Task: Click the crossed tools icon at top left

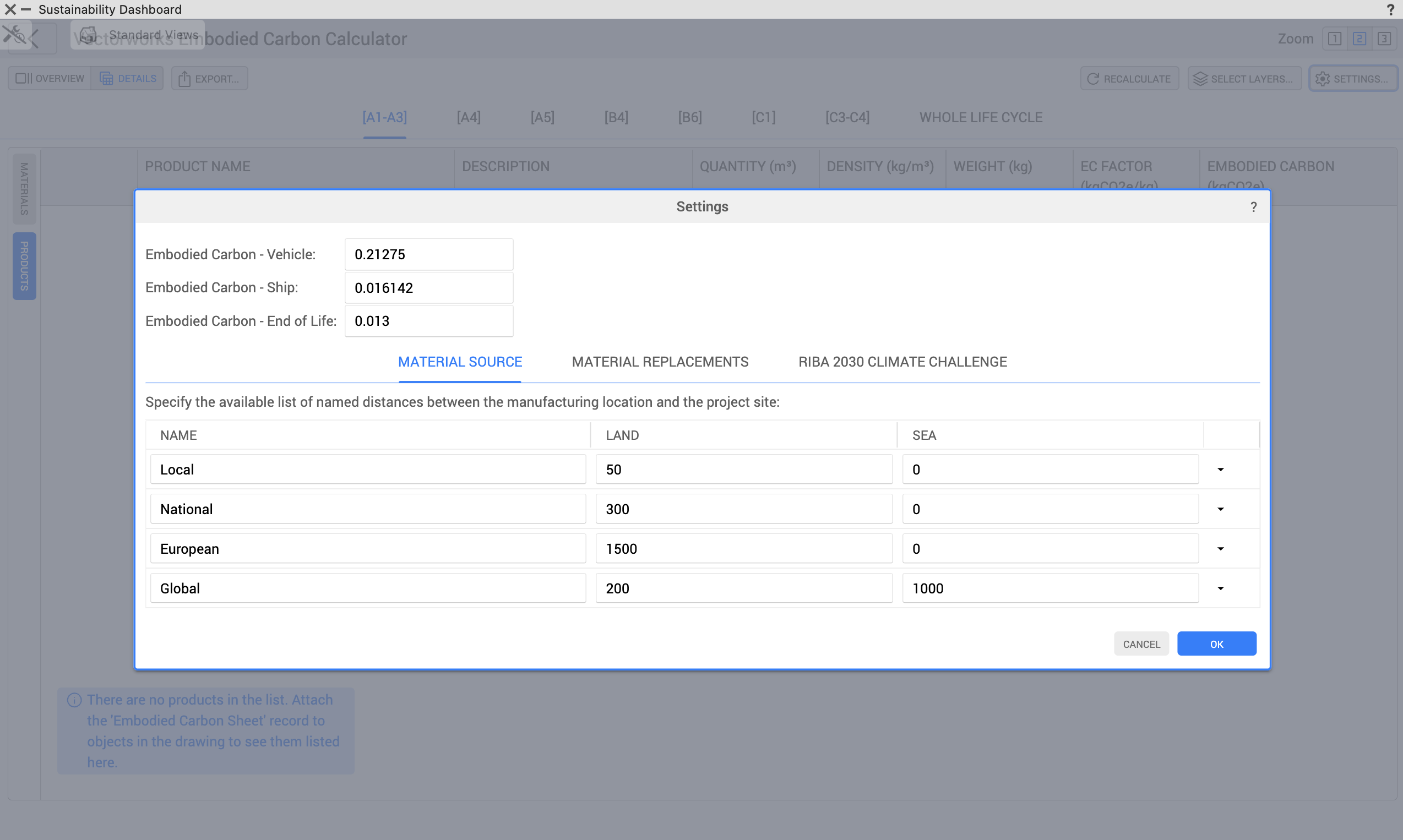Action: 14,35
